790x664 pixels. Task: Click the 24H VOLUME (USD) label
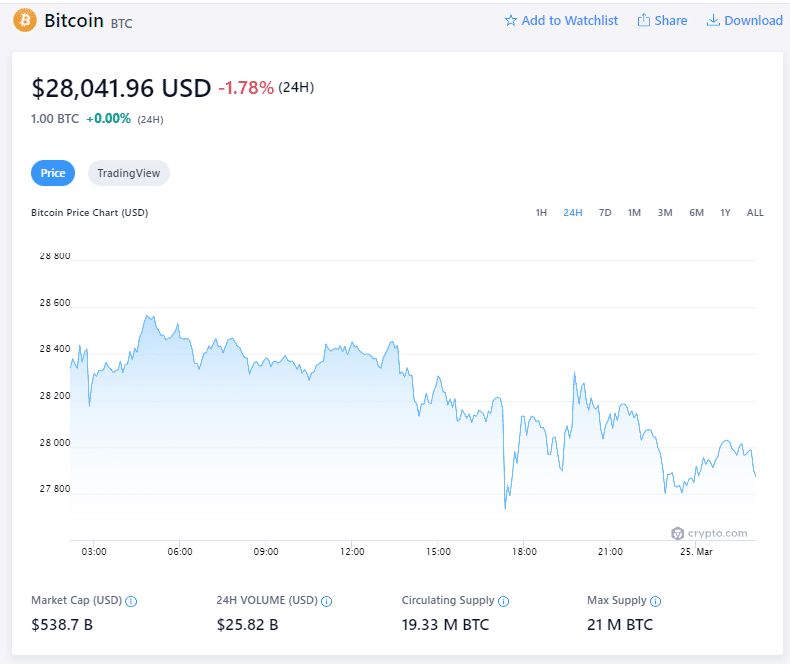267,601
